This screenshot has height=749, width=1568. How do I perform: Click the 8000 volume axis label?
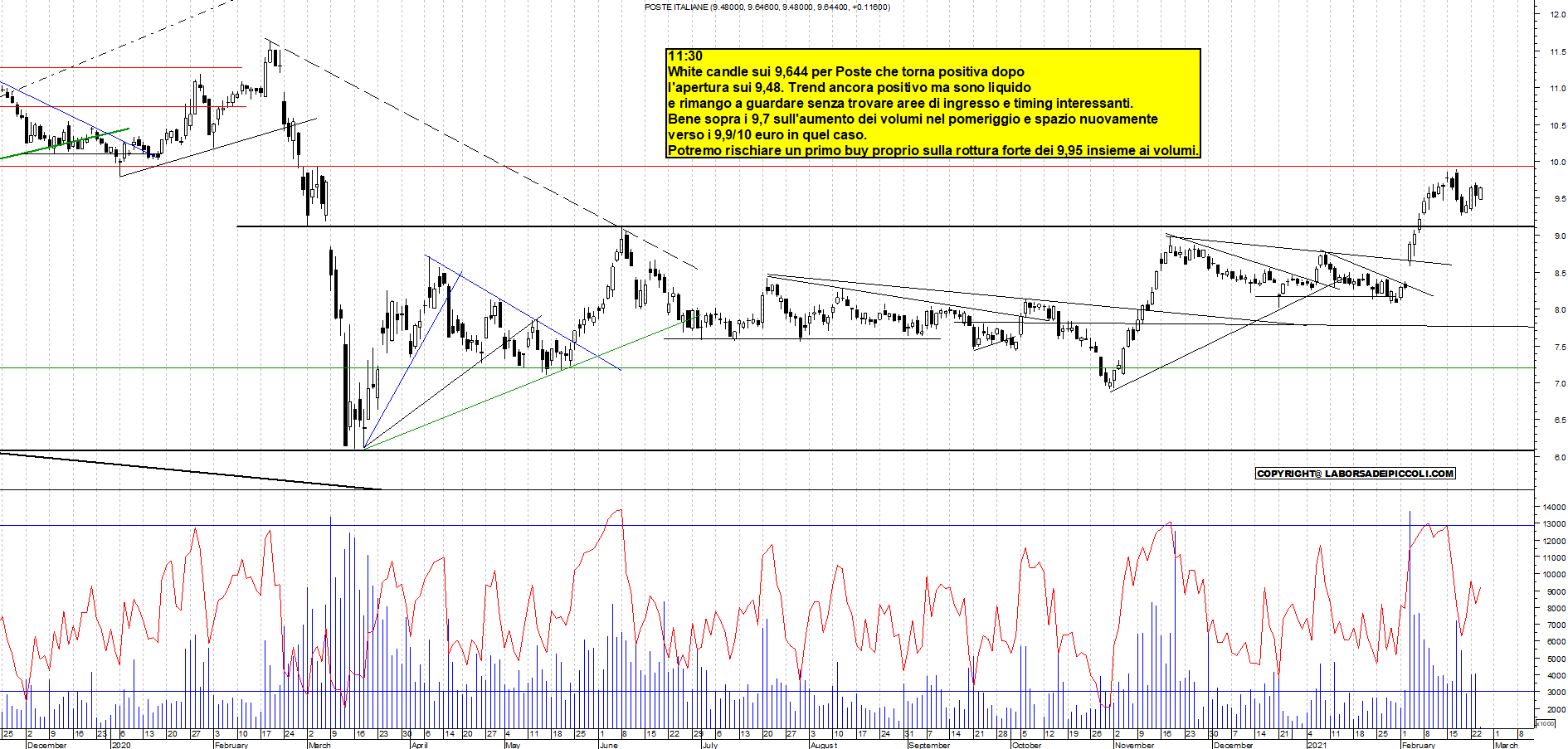point(1556,609)
